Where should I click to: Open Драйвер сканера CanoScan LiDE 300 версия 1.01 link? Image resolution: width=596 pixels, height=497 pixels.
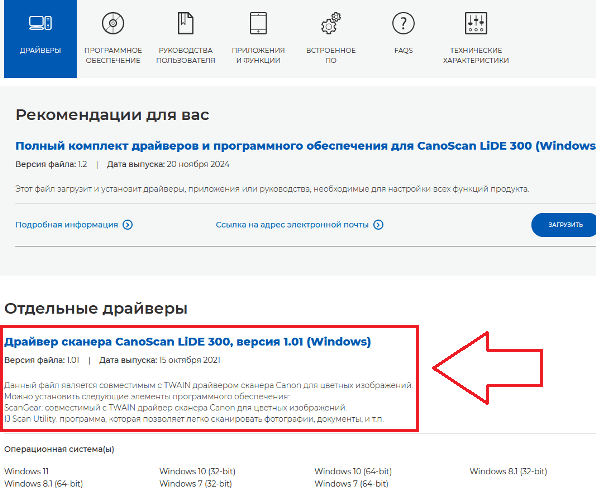[187, 342]
